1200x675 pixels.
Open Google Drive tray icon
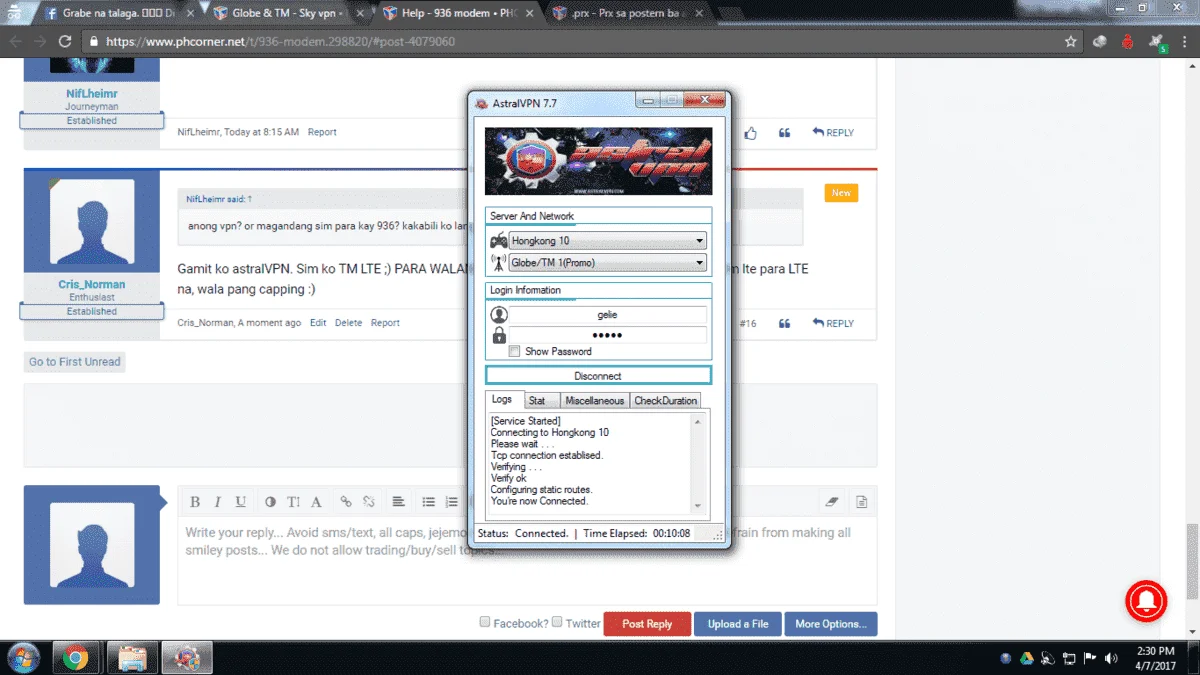tap(1025, 658)
